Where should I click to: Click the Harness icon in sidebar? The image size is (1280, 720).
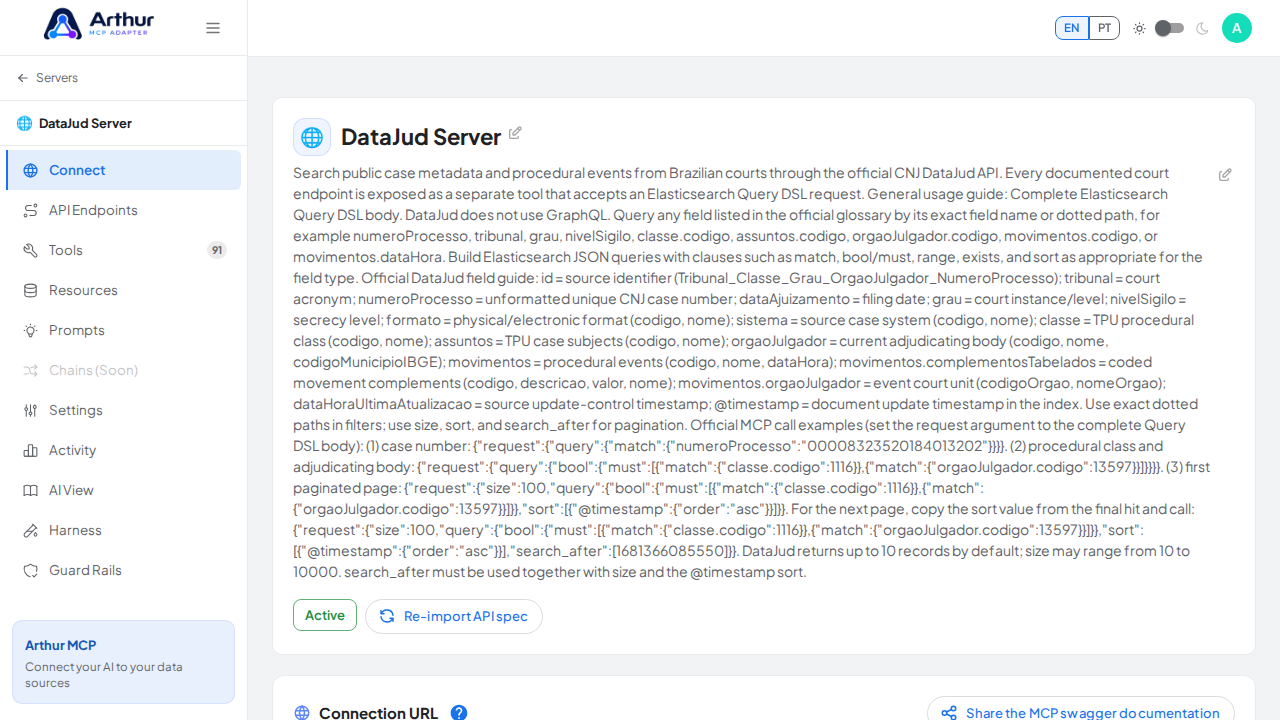click(x=31, y=530)
